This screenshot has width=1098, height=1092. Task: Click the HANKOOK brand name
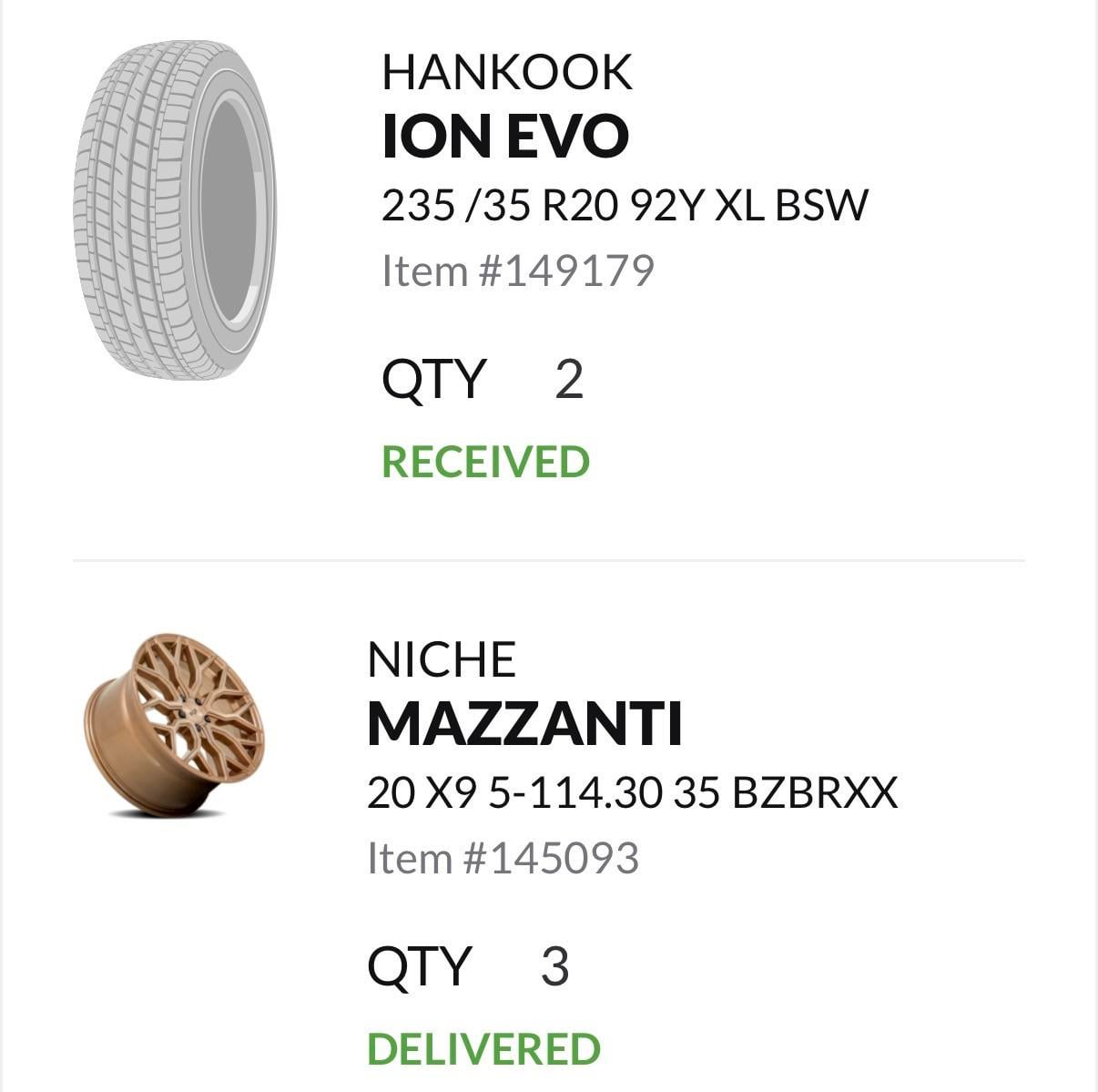(x=506, y=72)
